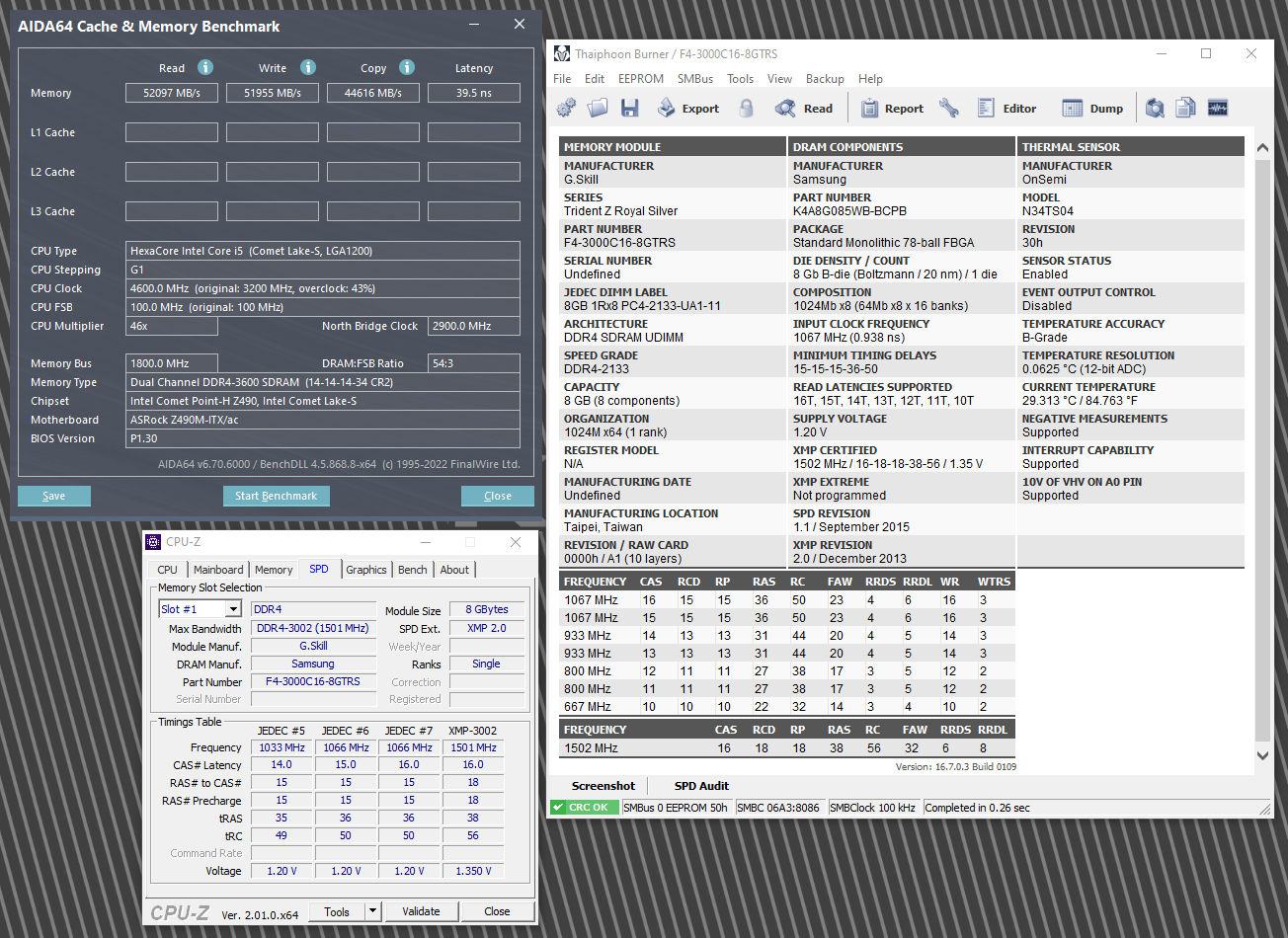The image size is (1288, 938).
Task: Click the info icon beside Copy column
Action: pyautogui.click(x=407, y=67)
